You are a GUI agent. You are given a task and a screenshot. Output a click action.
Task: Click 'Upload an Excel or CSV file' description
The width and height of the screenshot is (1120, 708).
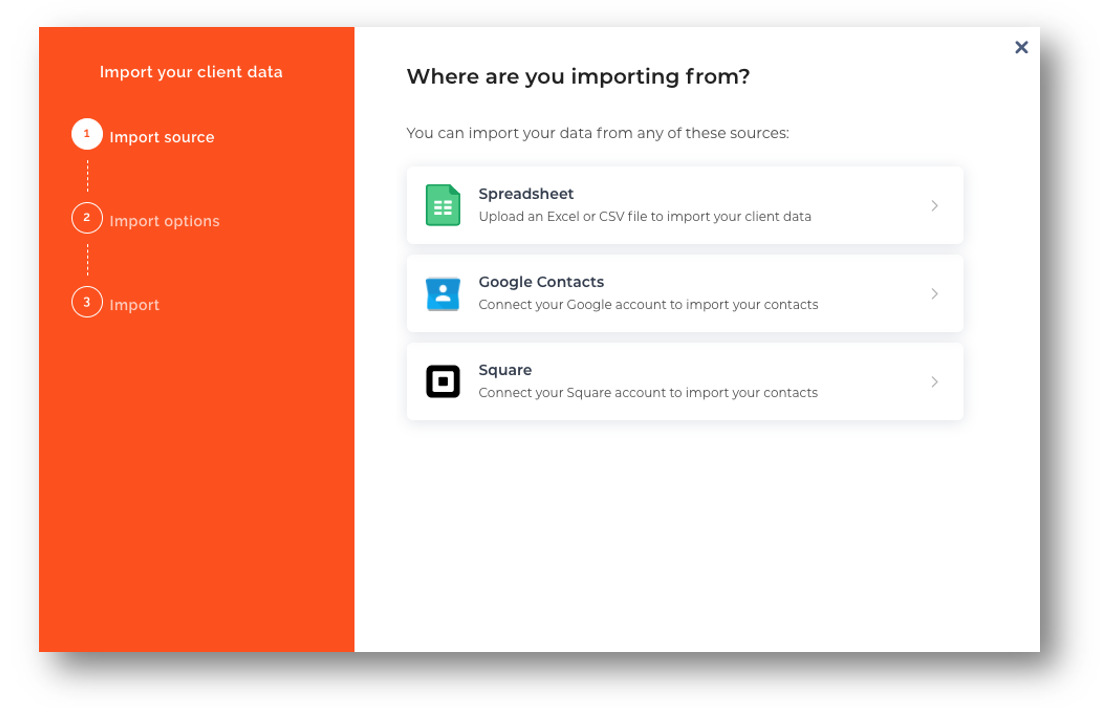pos(645,216)
